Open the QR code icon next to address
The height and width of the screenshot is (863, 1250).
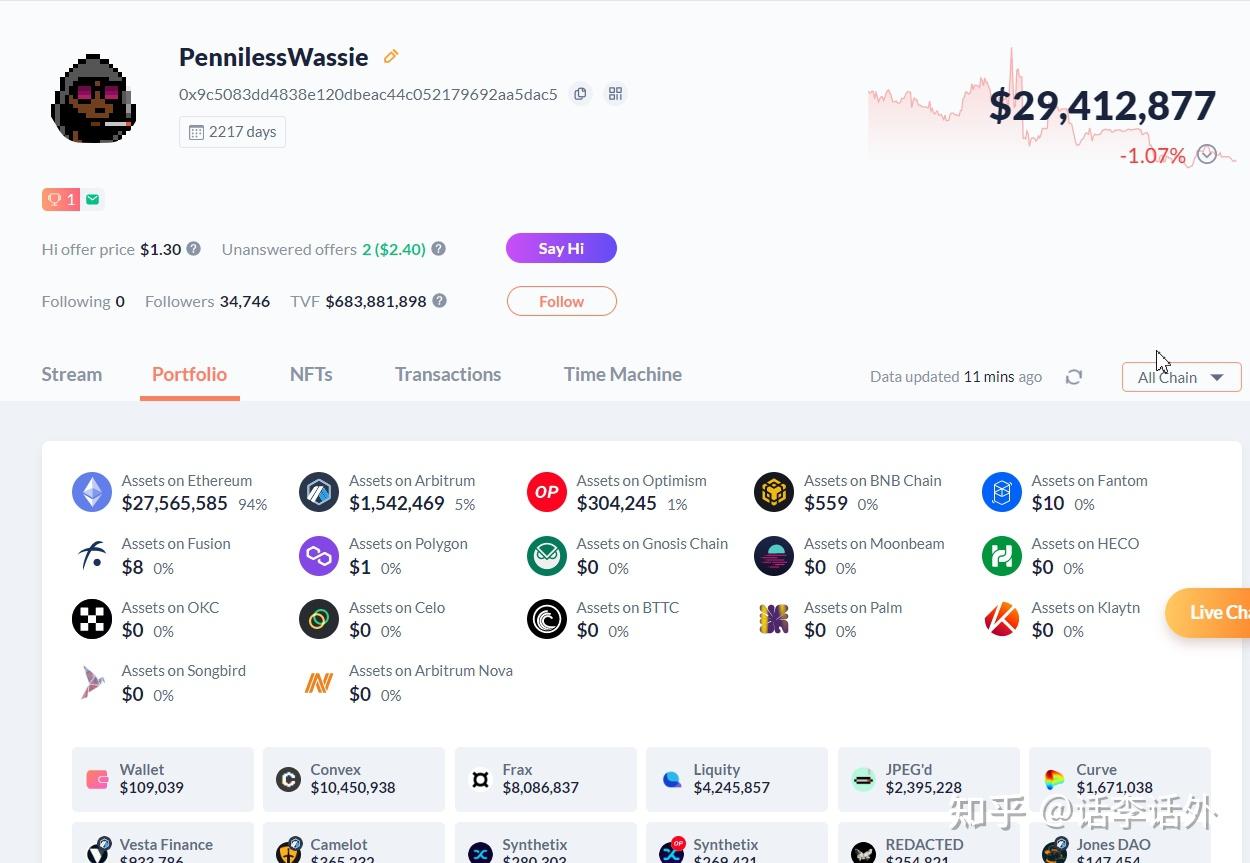pos(615,94)
